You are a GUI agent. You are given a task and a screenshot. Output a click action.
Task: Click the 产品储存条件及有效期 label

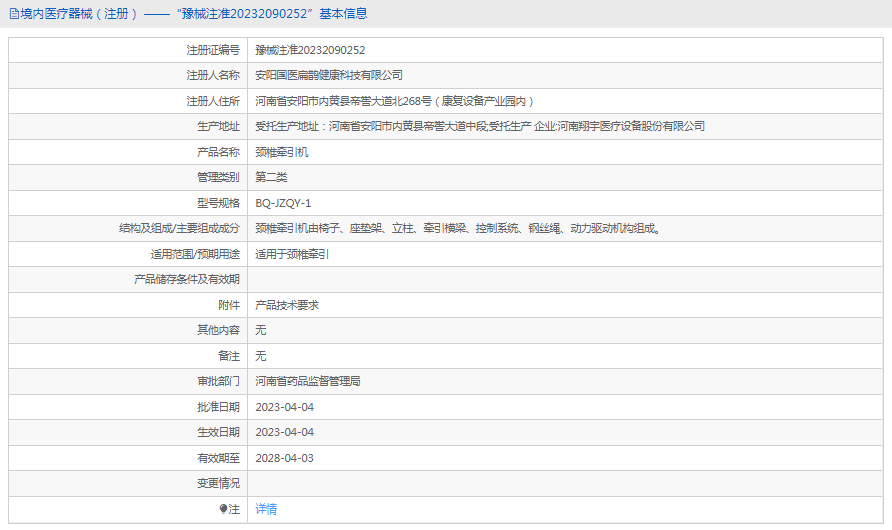click(x=187, y=279)
